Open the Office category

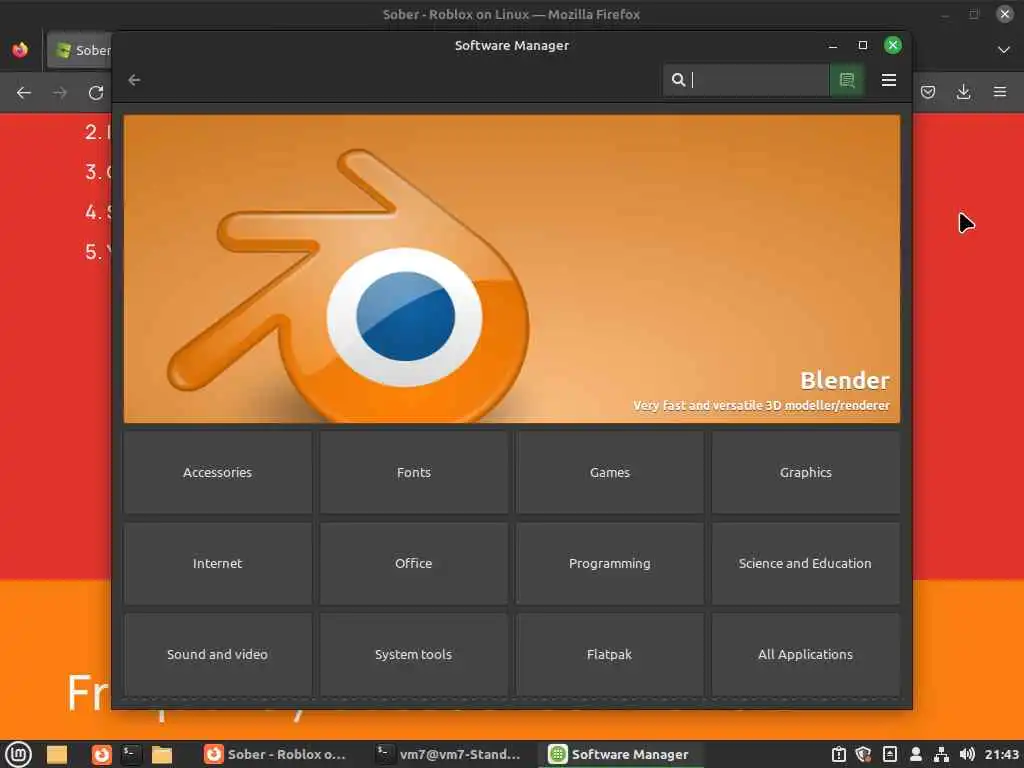413,563
